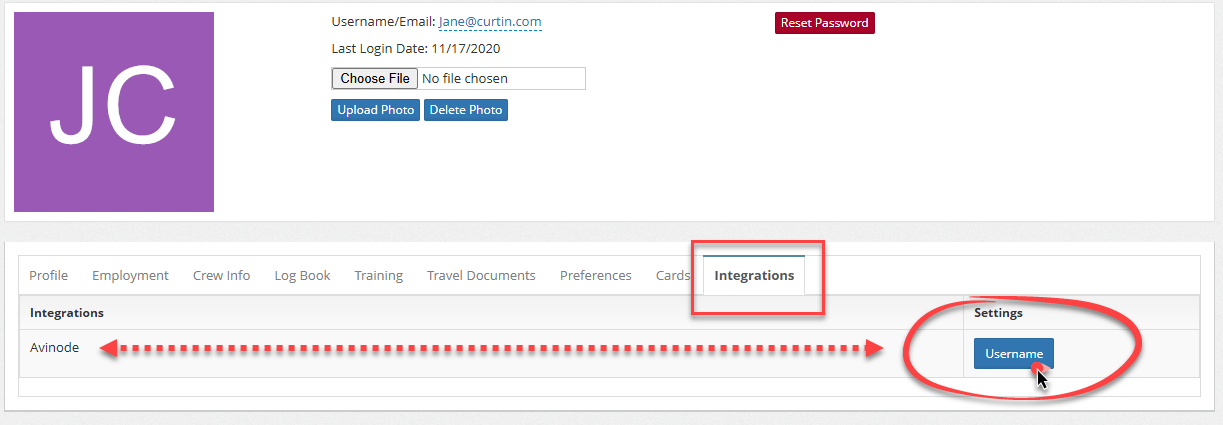This screenshot has height=425, width=1223.
Task: Click the Jane@curtin.com email link
Action: [490, 22]
